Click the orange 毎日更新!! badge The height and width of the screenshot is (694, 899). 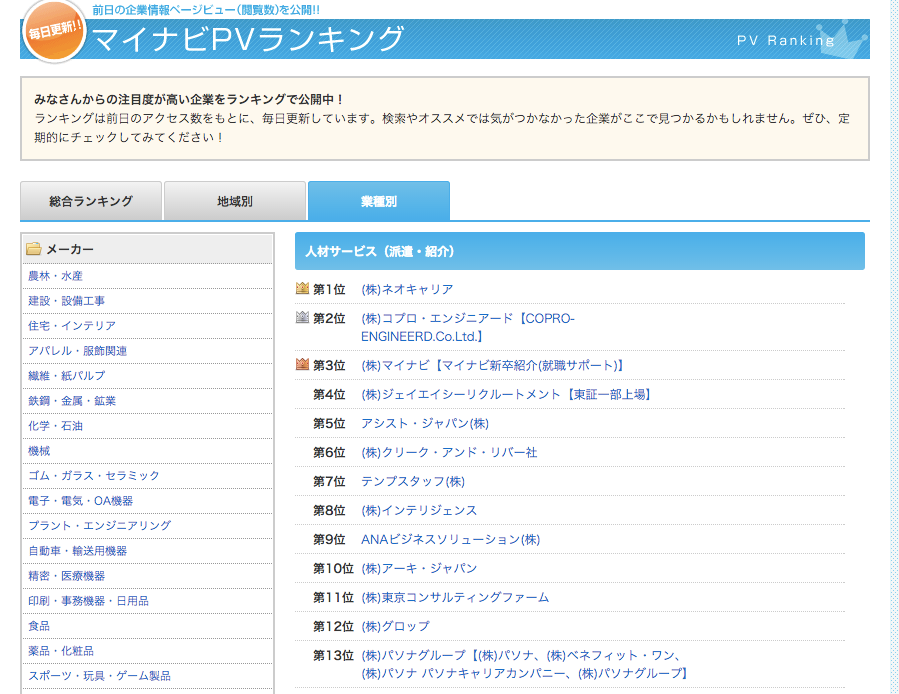54,31
